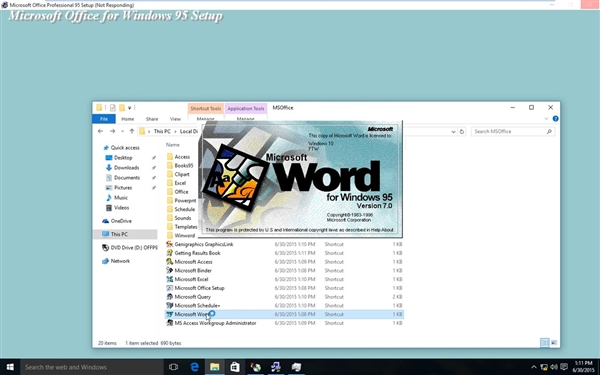Select the Microsoft Query shortcut icon
The height and width of the screenshot is (375, 600).
(x=170, y=297)
